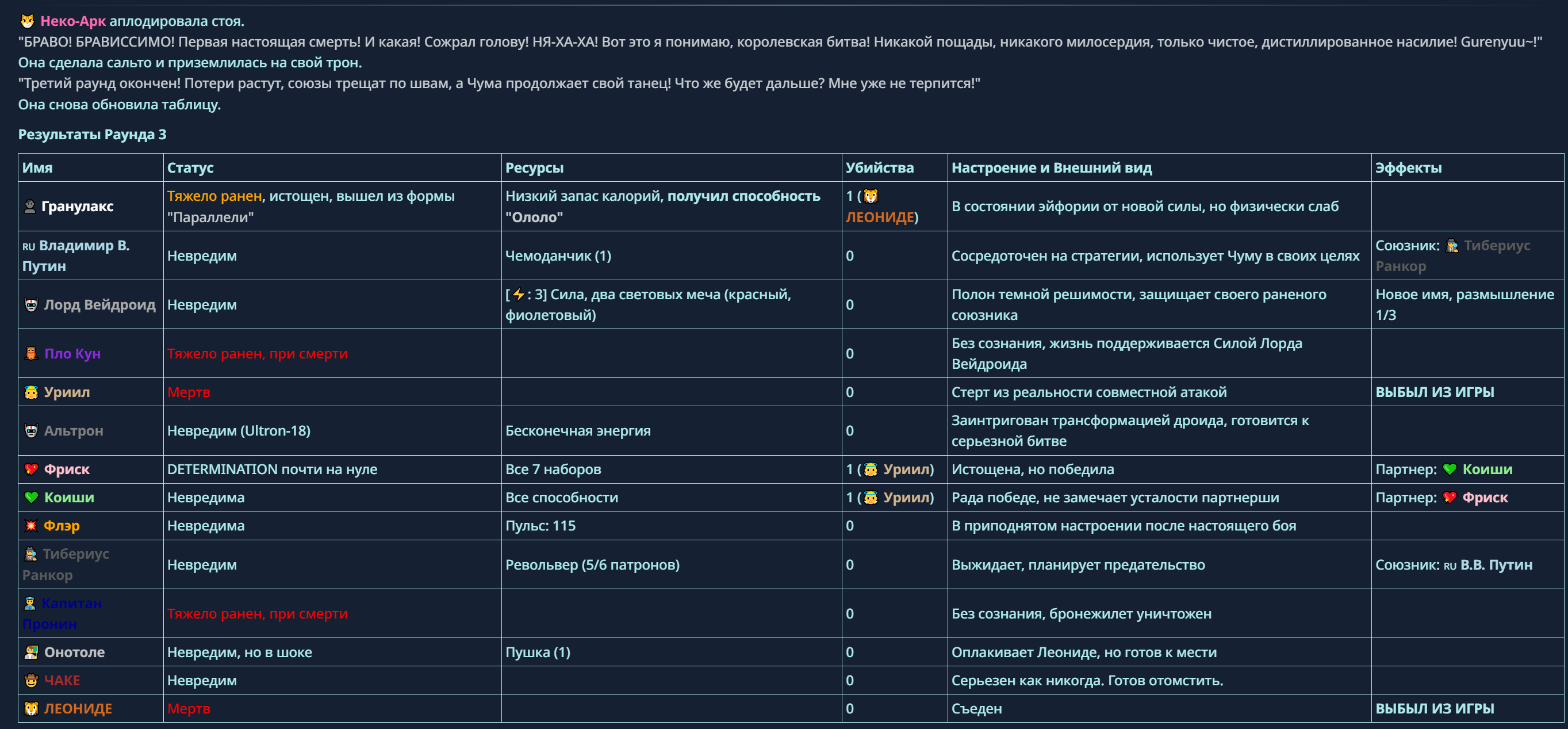Click 'Револьвер (5/6 патронов)' cell
Viewport: 1568px width, 729px height.
pos(592,564)
